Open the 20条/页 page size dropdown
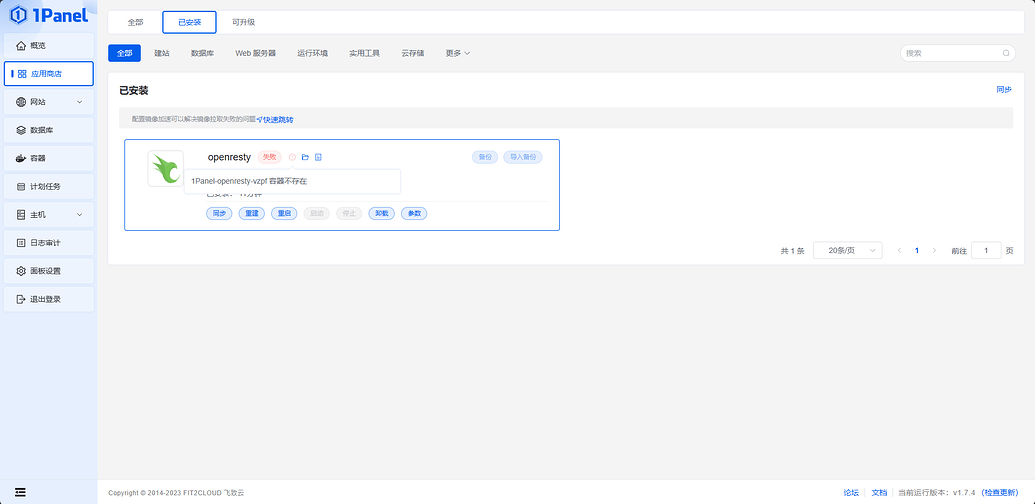 (x=848, y=251)
